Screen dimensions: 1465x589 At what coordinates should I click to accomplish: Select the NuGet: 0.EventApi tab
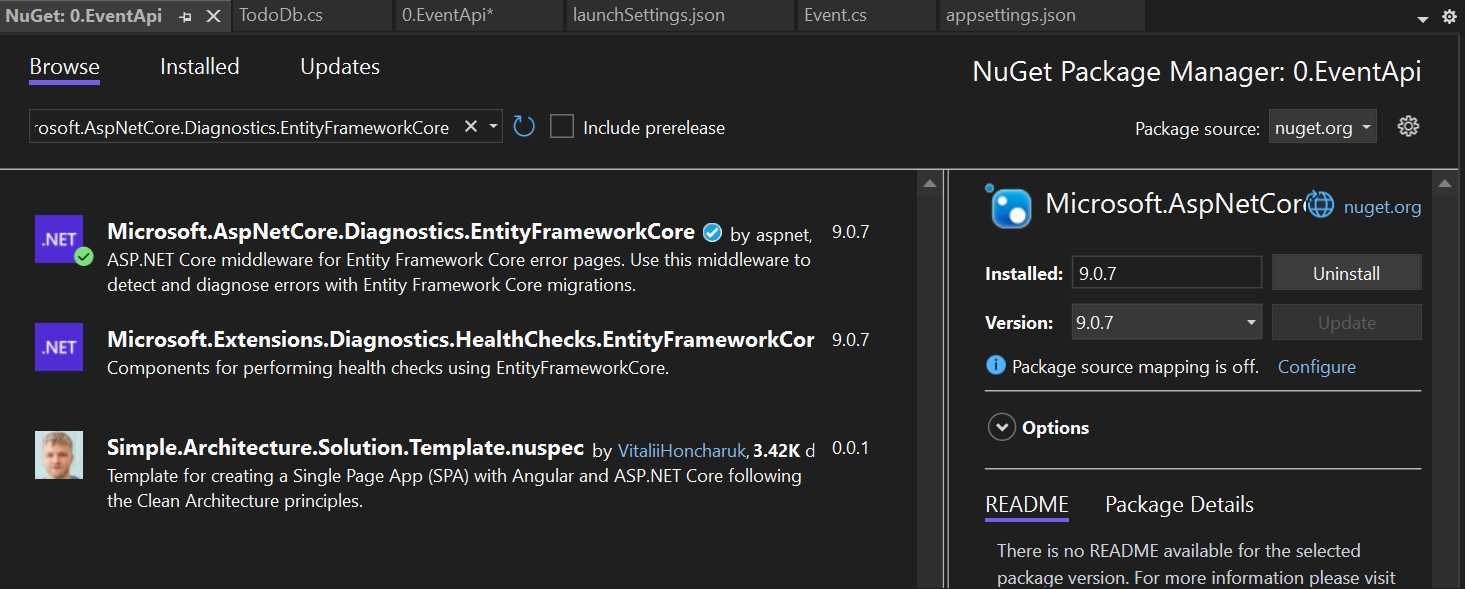click(x=84, y=16)
